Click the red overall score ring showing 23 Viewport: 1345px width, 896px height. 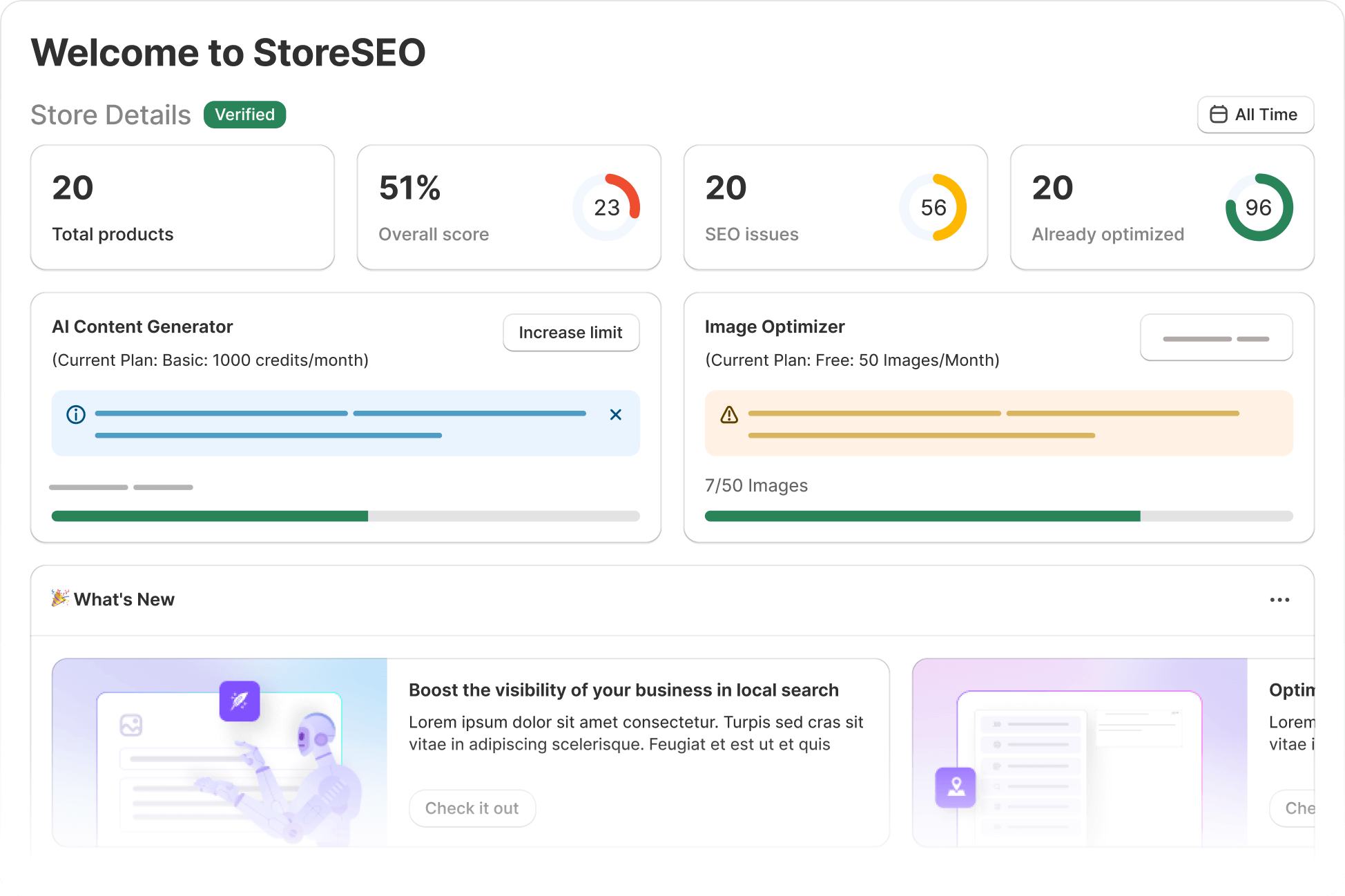pos(606,207)
